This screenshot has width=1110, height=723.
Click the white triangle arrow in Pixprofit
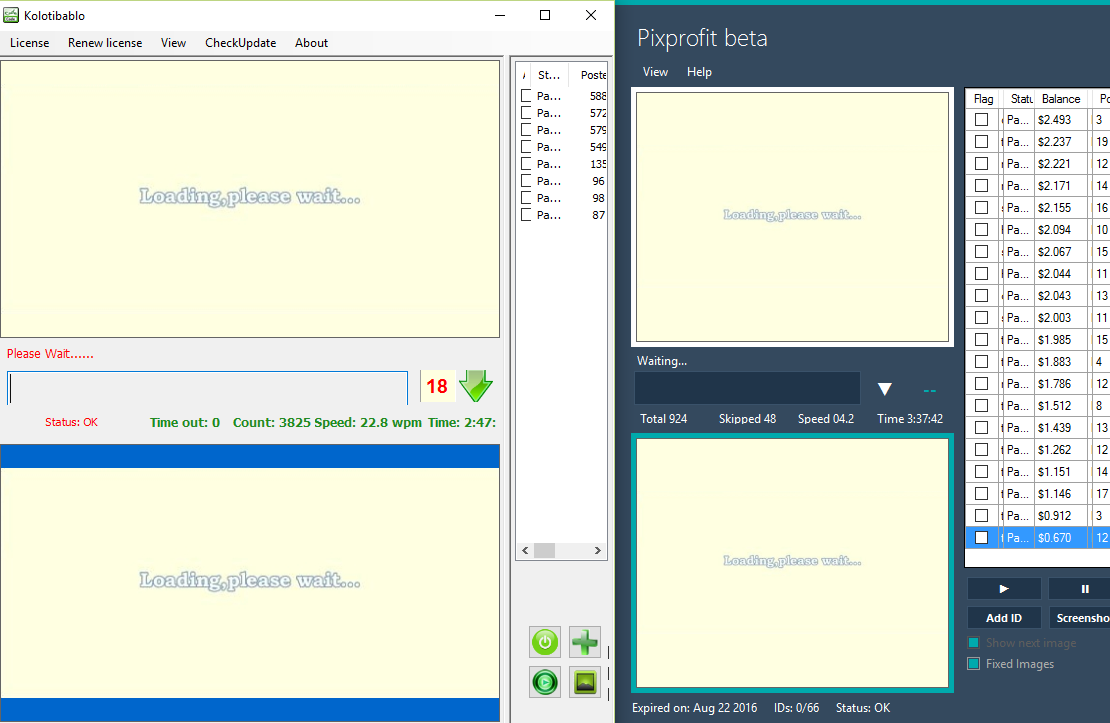[x=884, y=389]
